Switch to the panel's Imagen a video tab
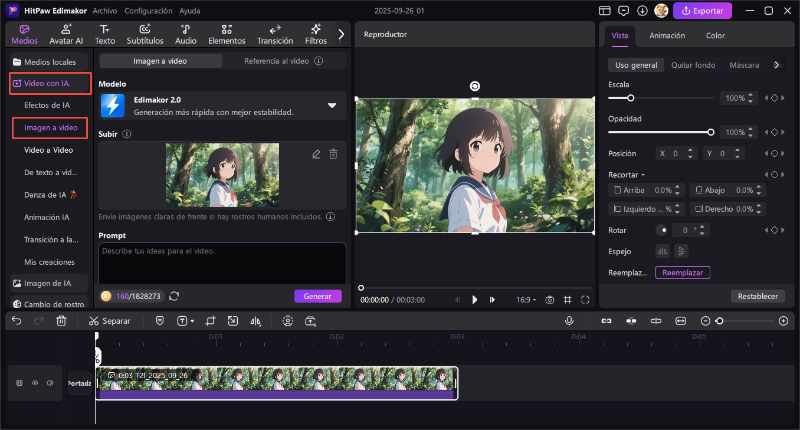Image resolution: width=800 pixels, height=430 pixels. coord(160,61)
